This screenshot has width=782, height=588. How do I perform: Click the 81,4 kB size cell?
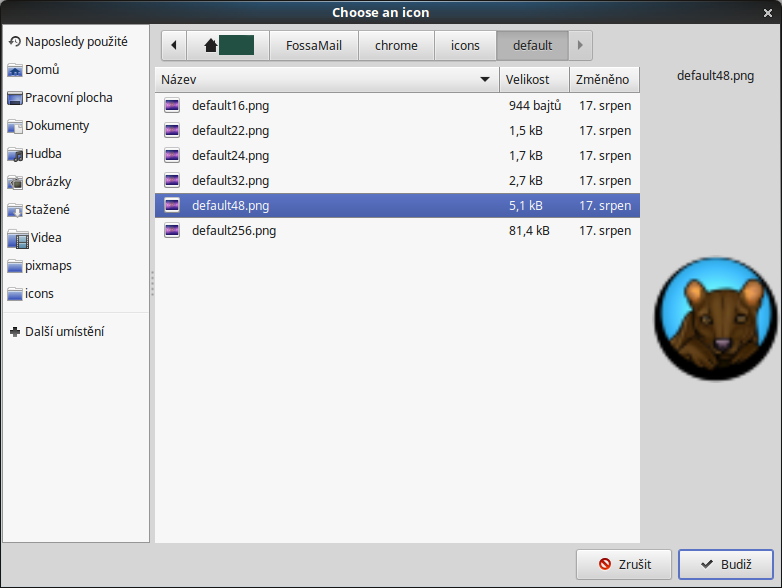(x=529, y=230)
